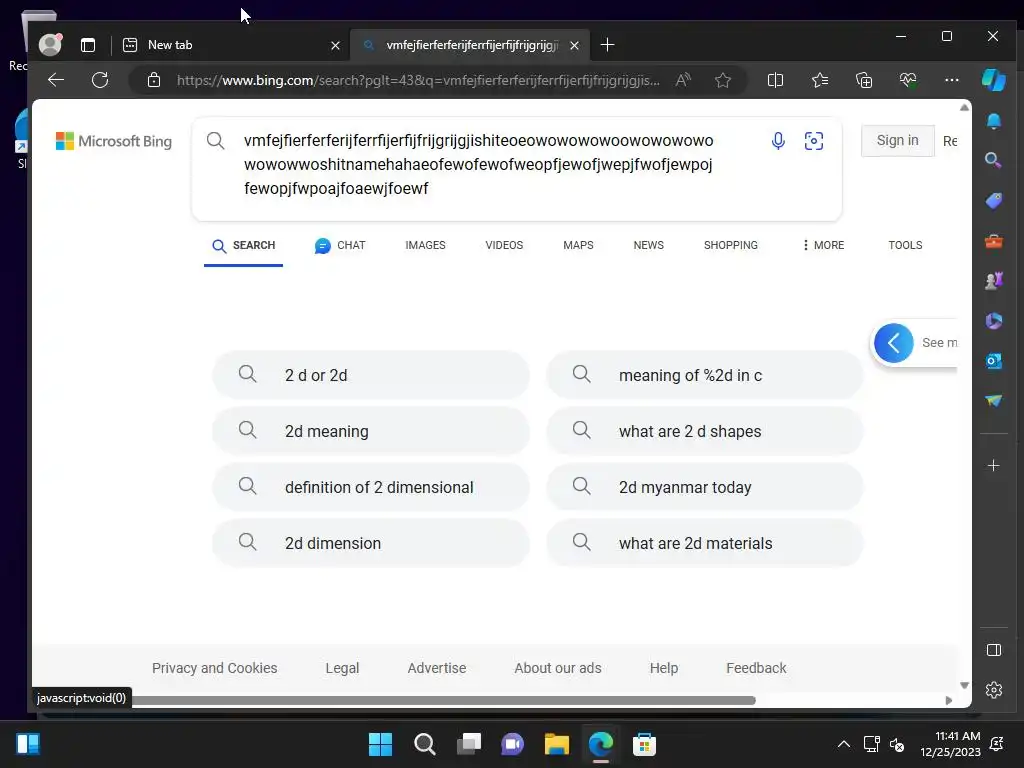Image resolution: width=1024 pixels, height=768 pixels.
Task: Expand the blue See more arrow button
Action: pyautogui.click(x=893, y=343)
